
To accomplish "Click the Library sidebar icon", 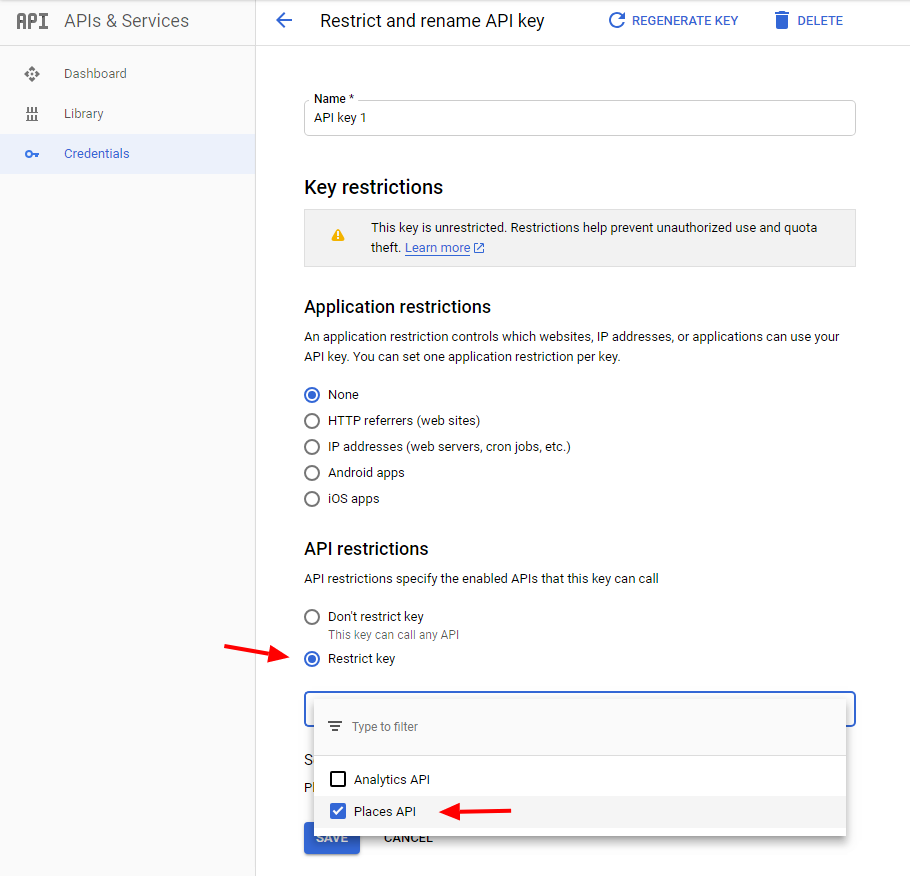I will point(32,114).
